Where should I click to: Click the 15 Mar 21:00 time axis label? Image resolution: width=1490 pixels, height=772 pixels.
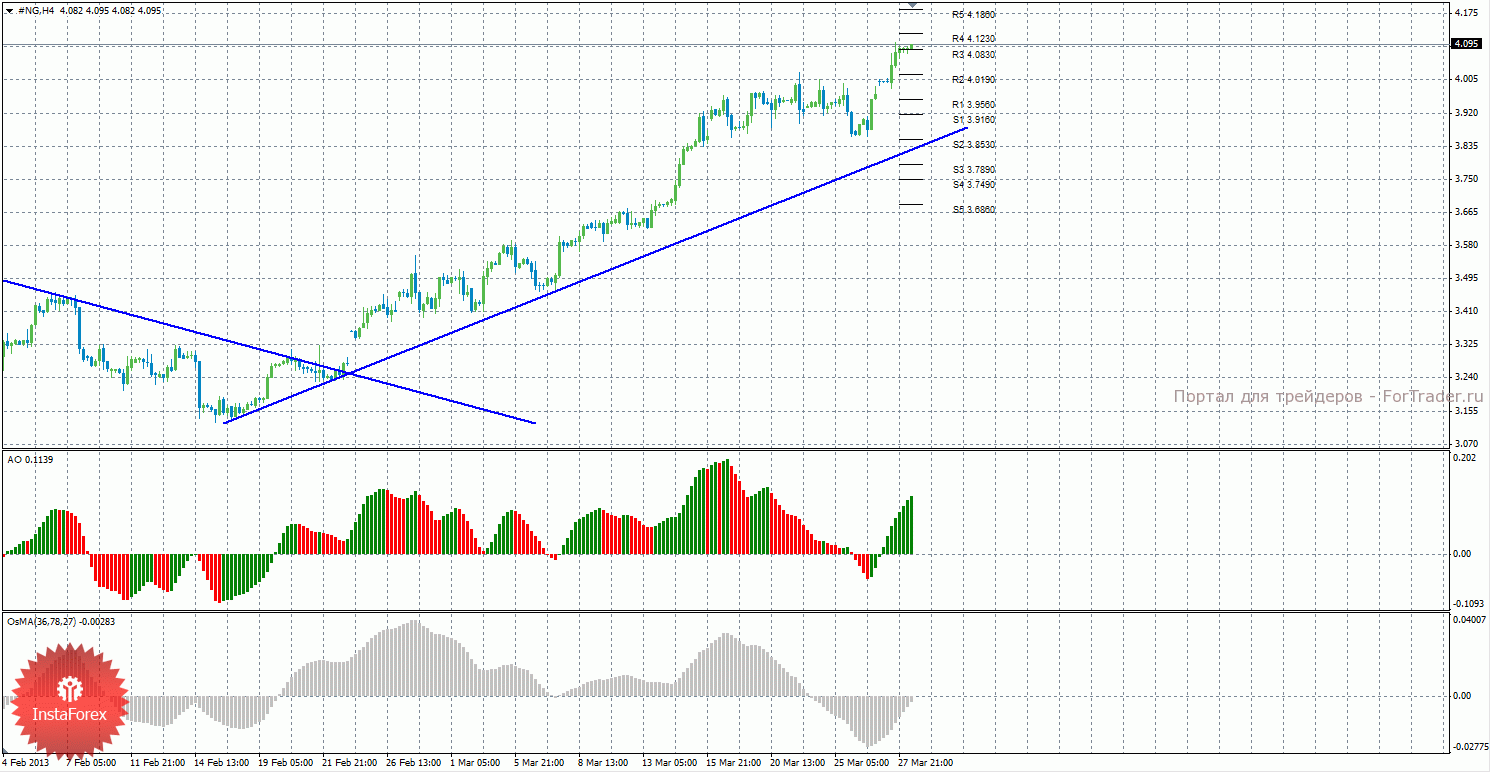tap(732, 763)
